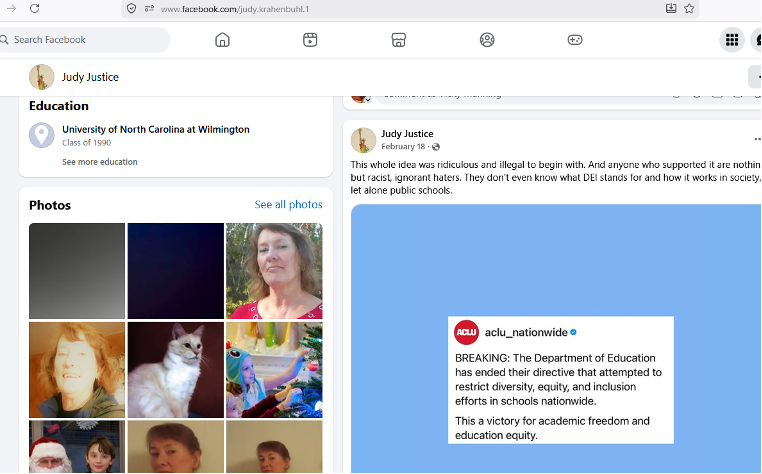This screenshot has width=762, height=474.
Task: Click aclu_nationwide name in image
Action: (x=526, y=333)
